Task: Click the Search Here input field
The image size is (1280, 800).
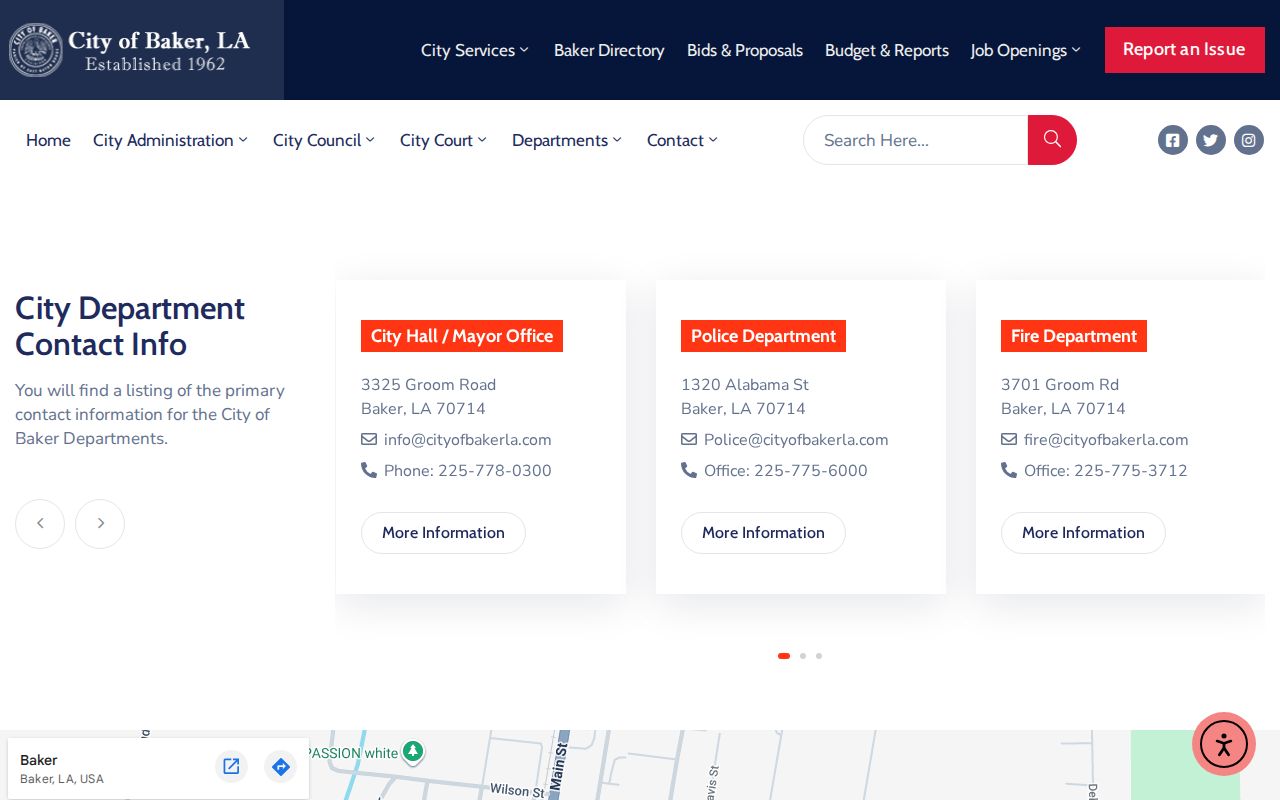Action: (916, 140)
